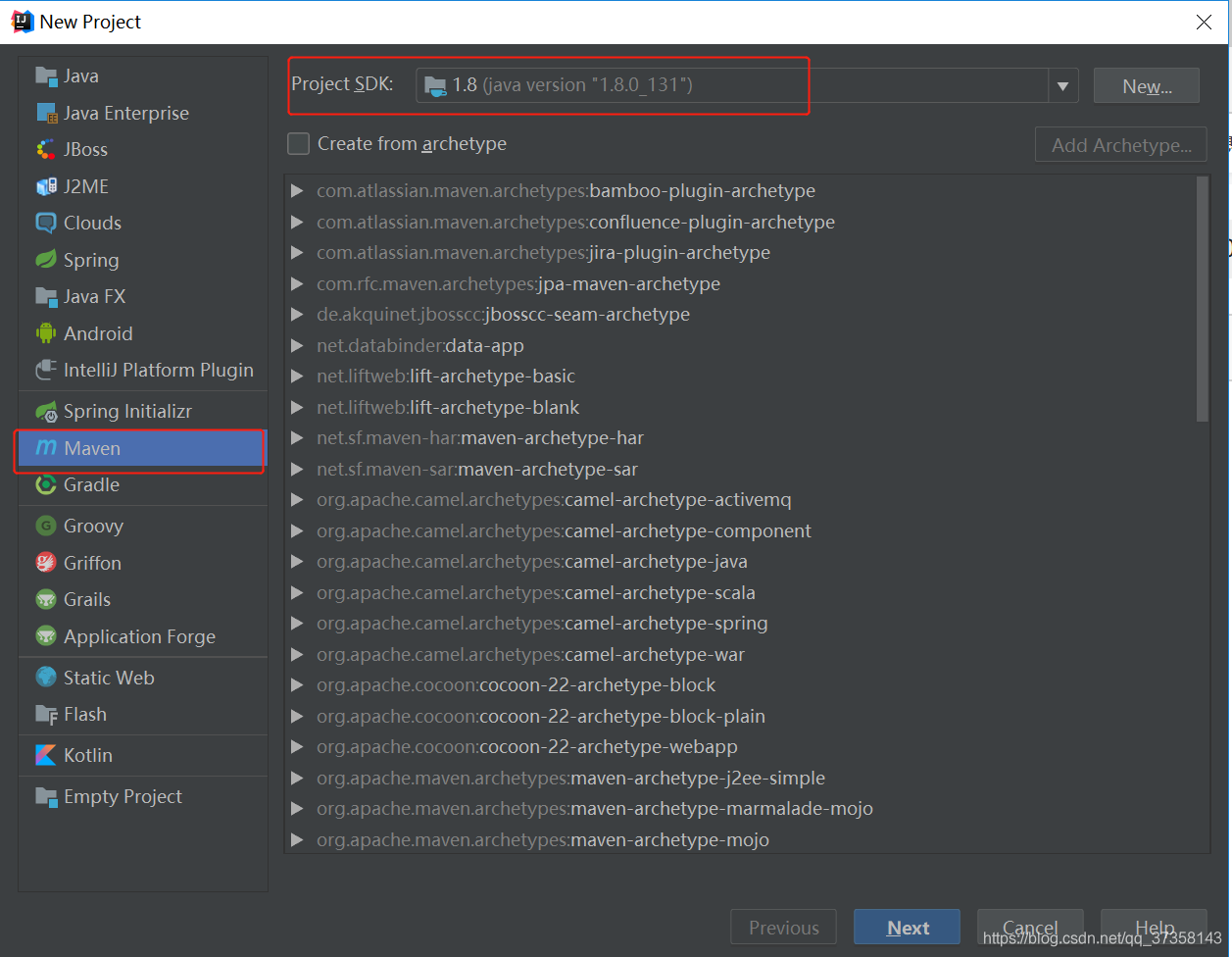The height and width of the screenshot is (957, 1232).
Task: Select cocoon-22-archetype-webapp row
Action: click(x=741, y=747)
